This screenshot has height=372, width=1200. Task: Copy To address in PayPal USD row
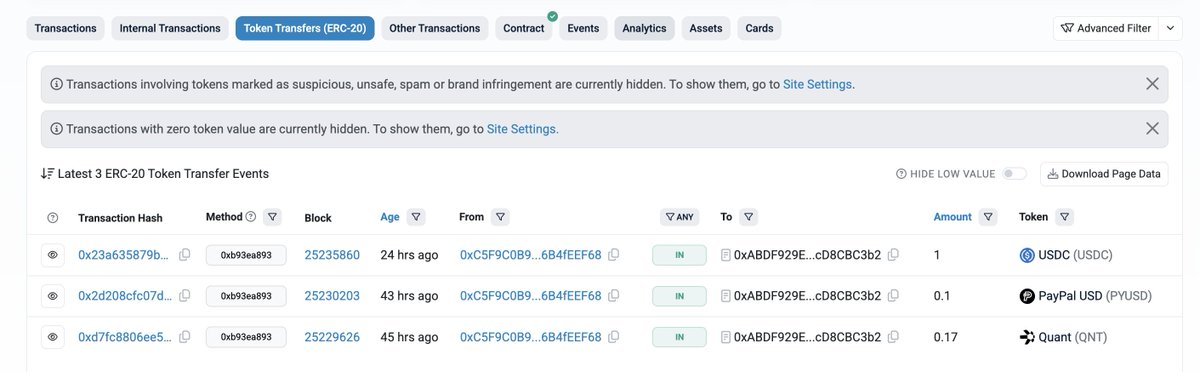tap(893, 296)
